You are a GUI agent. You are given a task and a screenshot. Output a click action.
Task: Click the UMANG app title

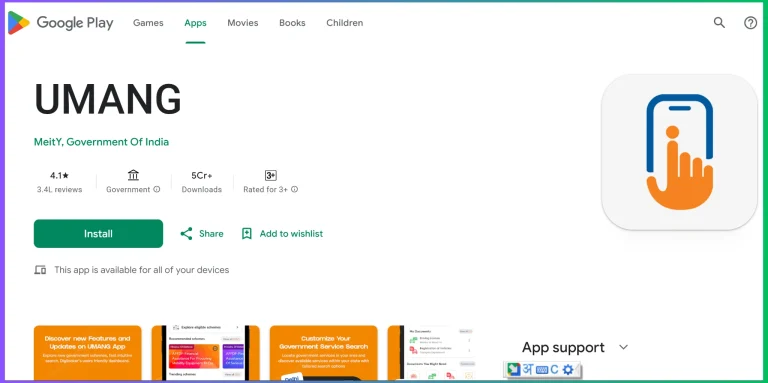(108, 99)
